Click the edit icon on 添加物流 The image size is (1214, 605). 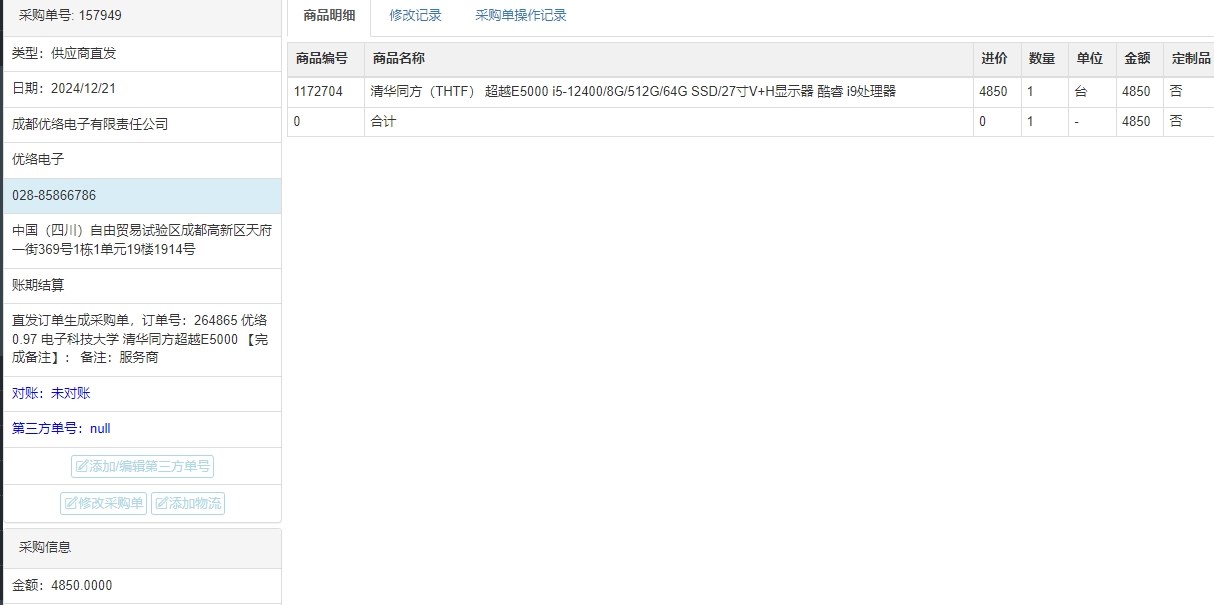(x=162, y=503)
